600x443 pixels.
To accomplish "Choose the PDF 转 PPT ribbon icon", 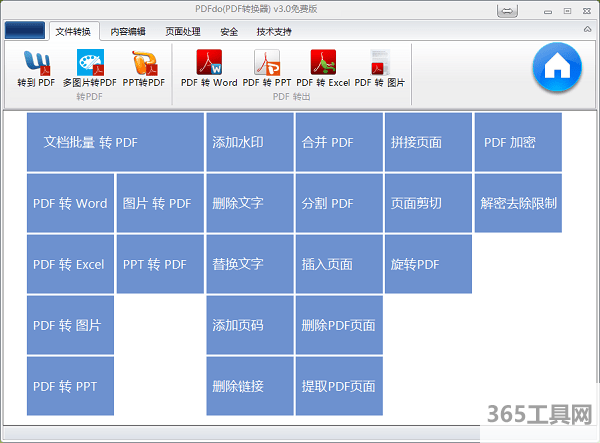I will 266,68.
